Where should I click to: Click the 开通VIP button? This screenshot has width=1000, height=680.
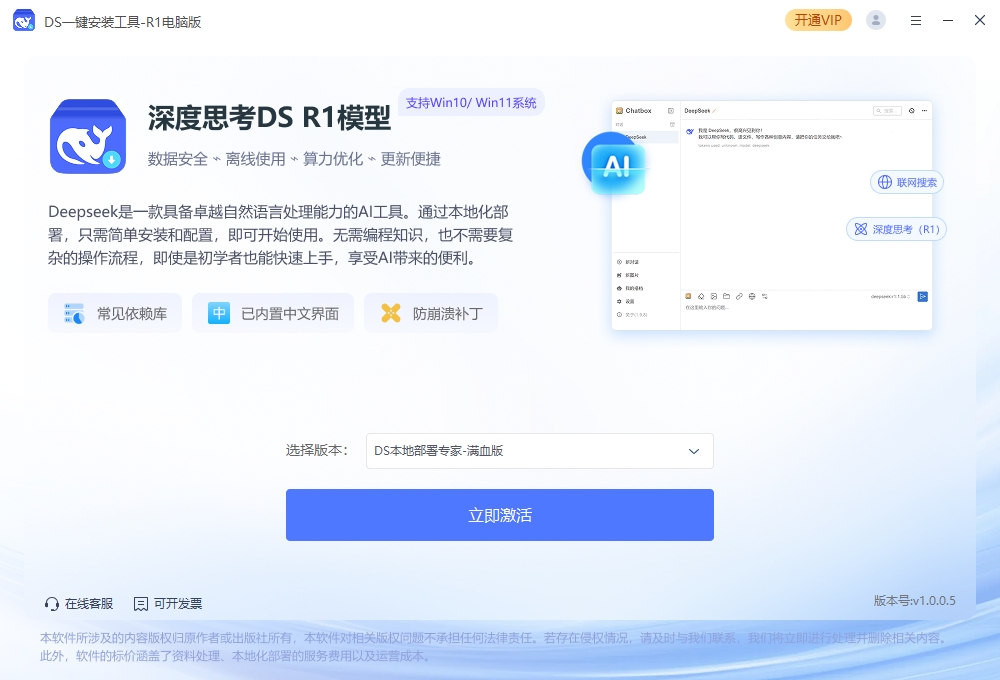818,20
